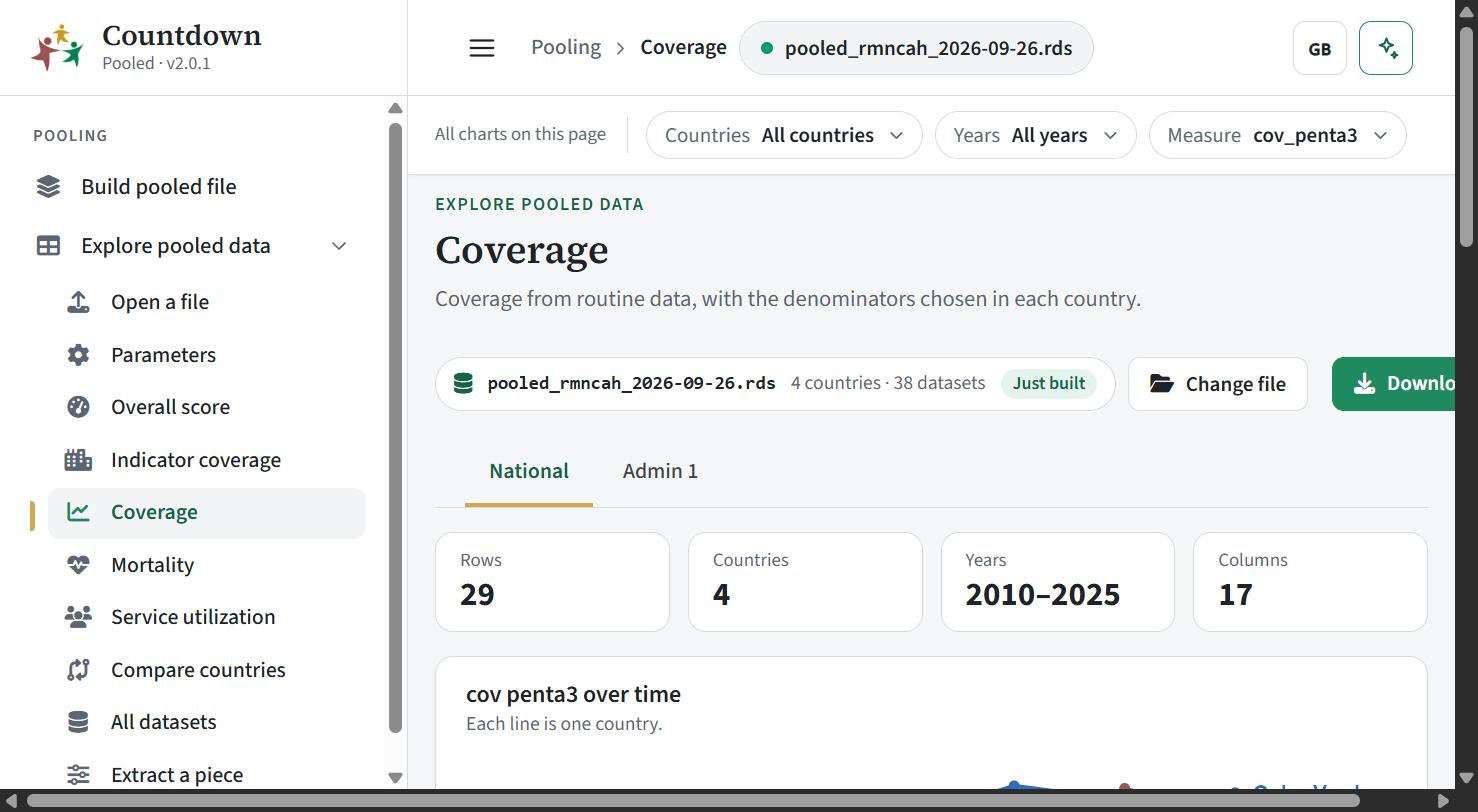Click the Just built status badge

(x=1049, y=383)
